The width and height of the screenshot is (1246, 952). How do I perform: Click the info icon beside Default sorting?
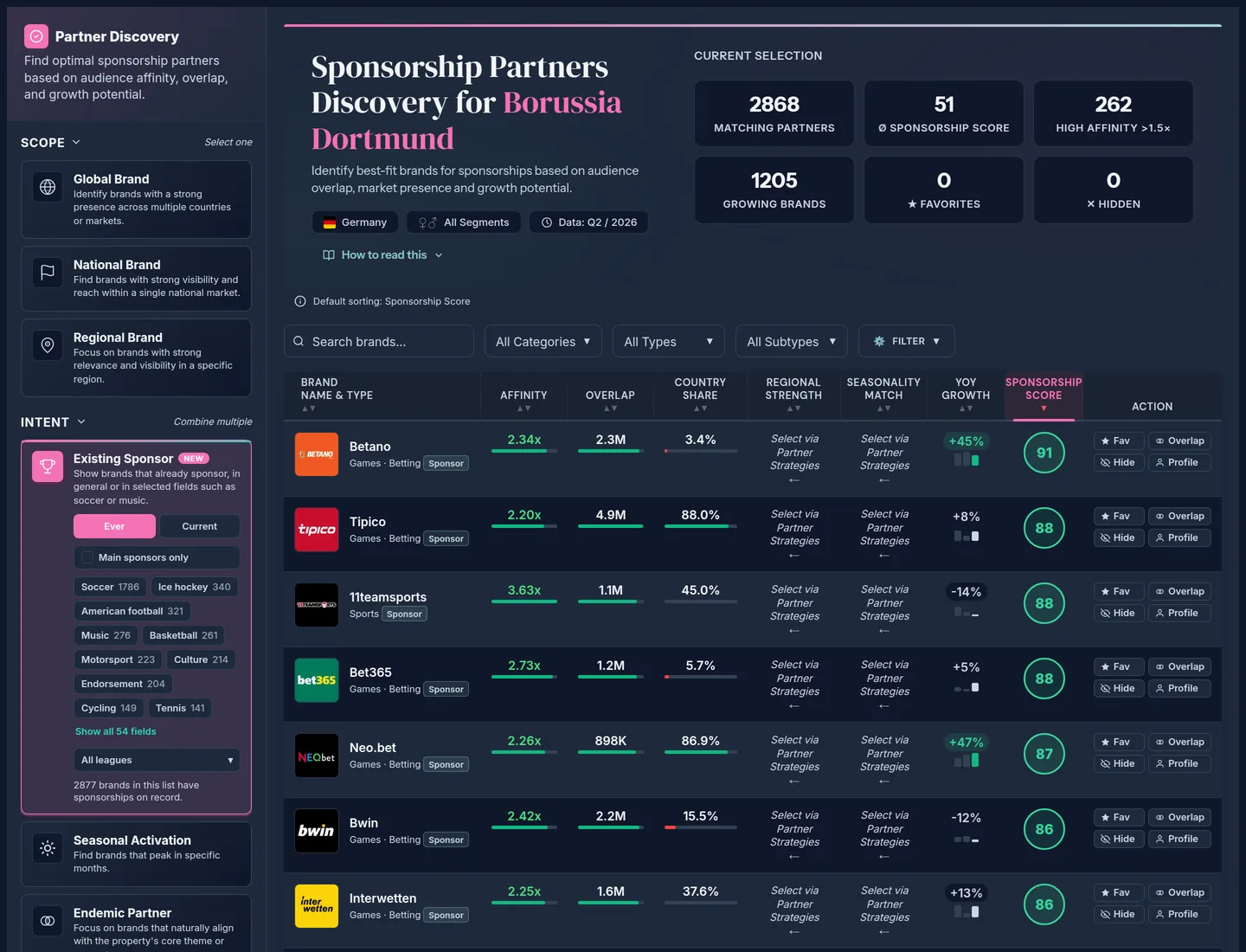[300, 301]
